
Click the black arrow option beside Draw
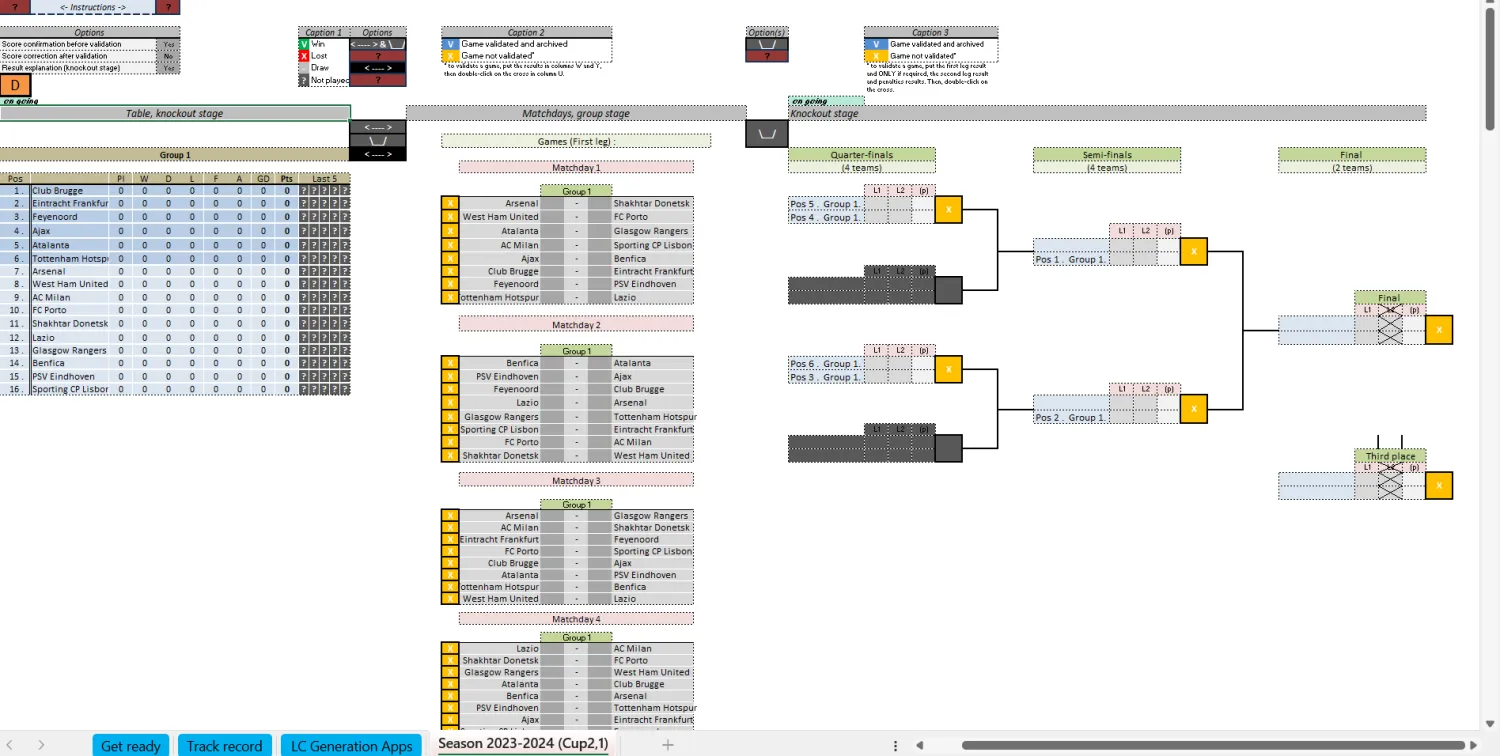(x=377, y=68)
